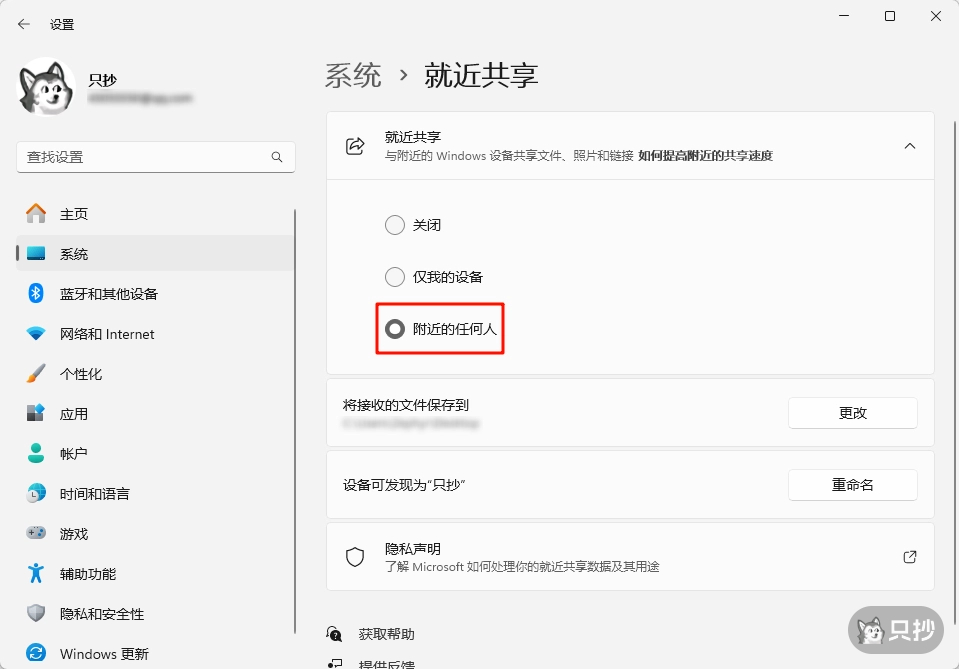Click 系统 in the breadcrumb navigation
Screen dimensions: 959x669
point(354,74)
